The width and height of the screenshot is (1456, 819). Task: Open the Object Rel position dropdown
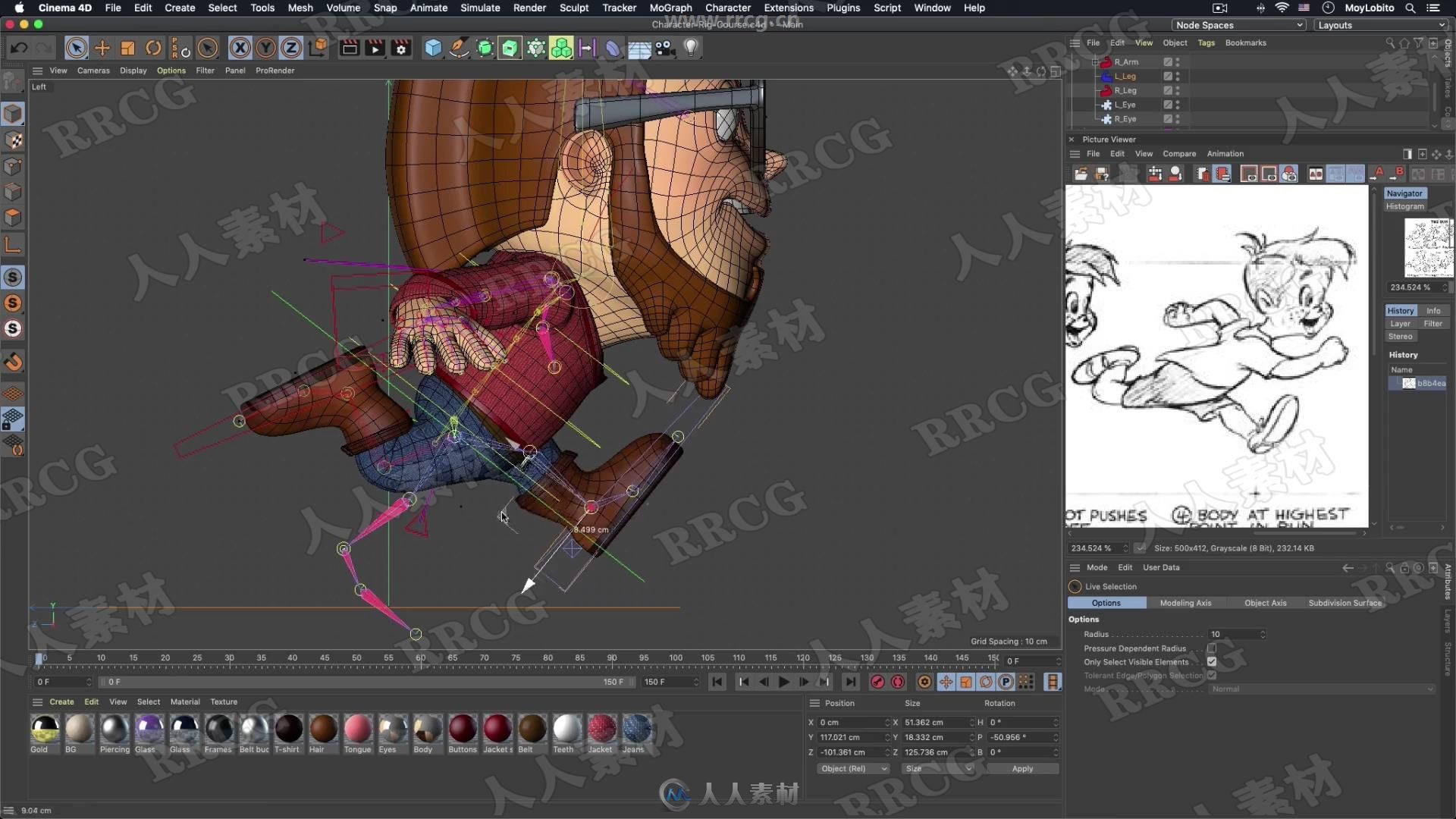coord(849,768)
